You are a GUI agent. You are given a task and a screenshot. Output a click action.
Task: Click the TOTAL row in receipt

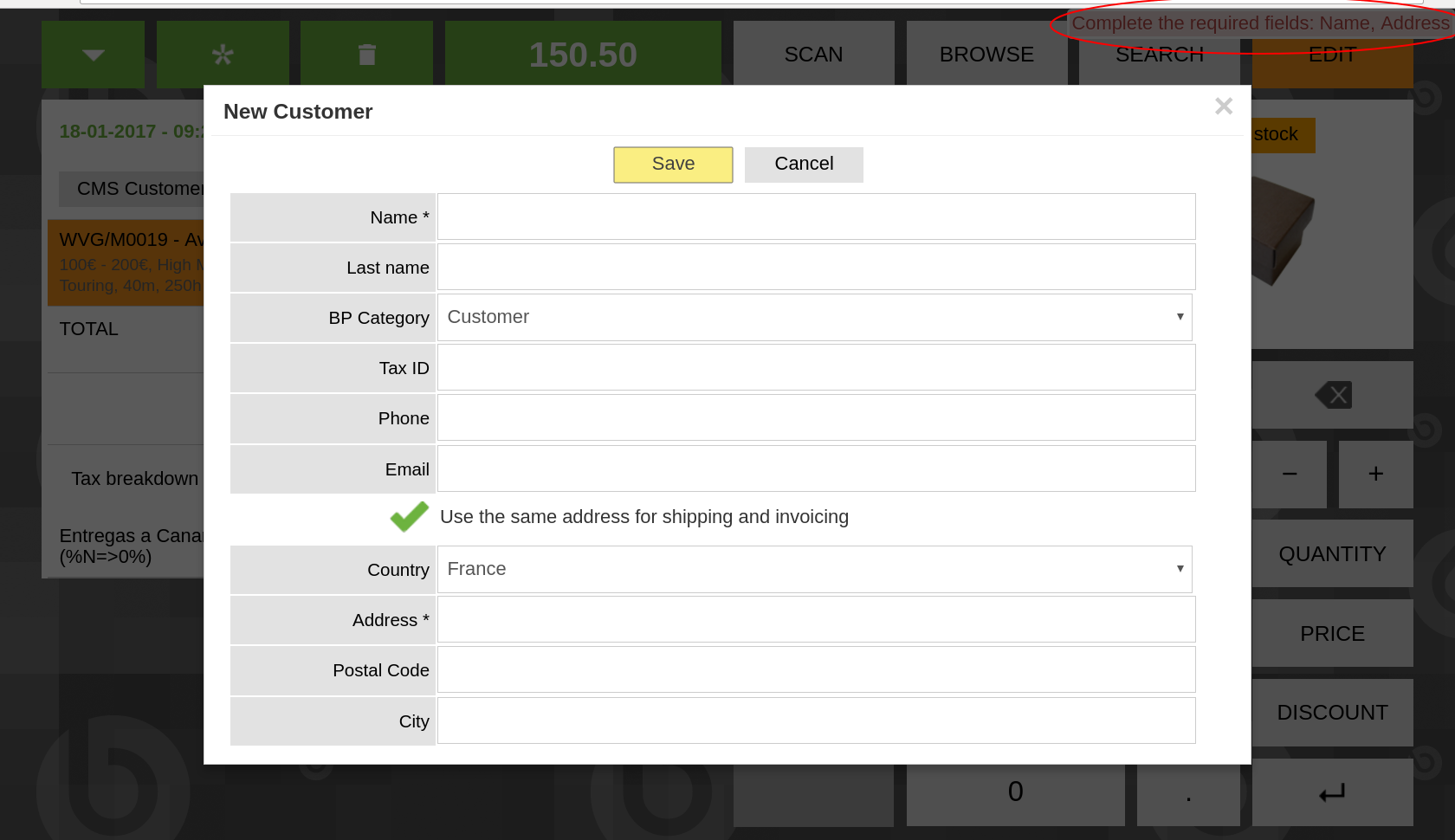point(126,329)
